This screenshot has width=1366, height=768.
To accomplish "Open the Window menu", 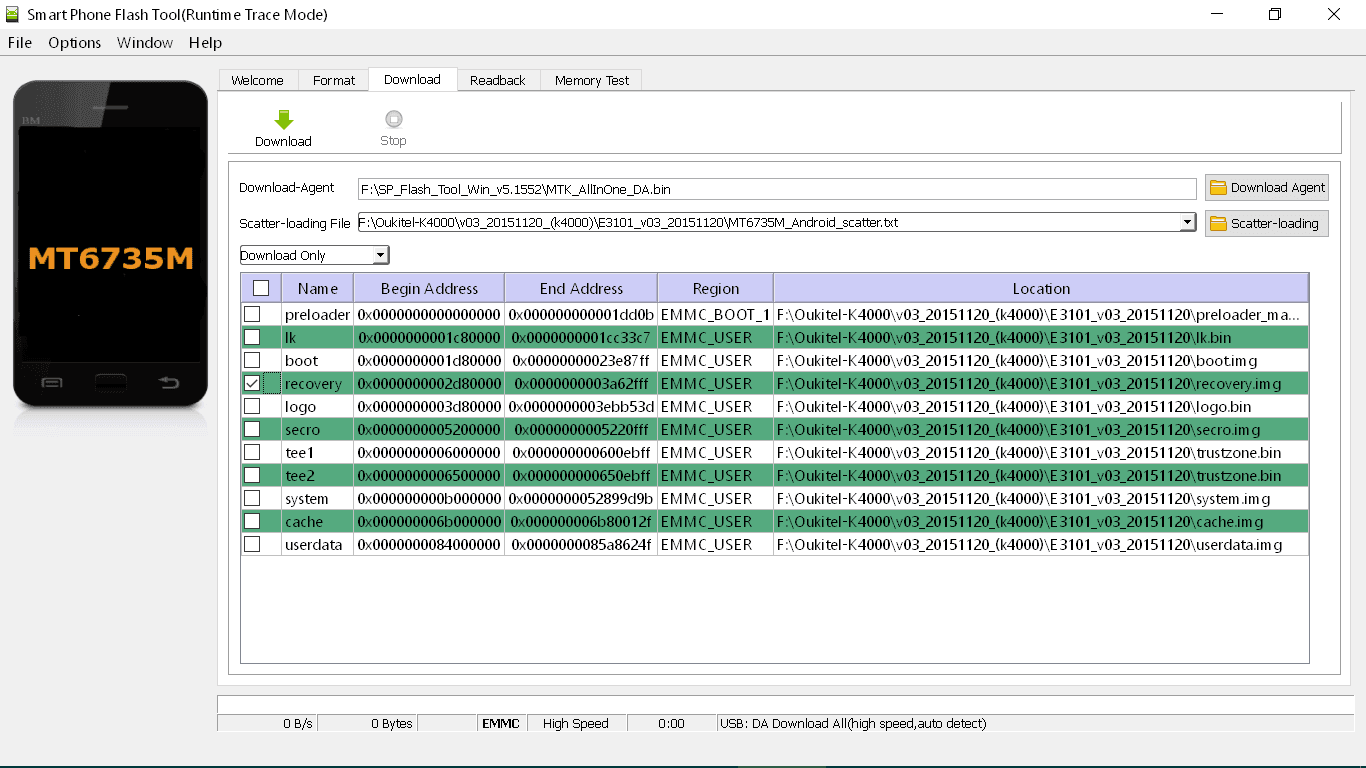I will pyautogui.click(x=145, y=43).
